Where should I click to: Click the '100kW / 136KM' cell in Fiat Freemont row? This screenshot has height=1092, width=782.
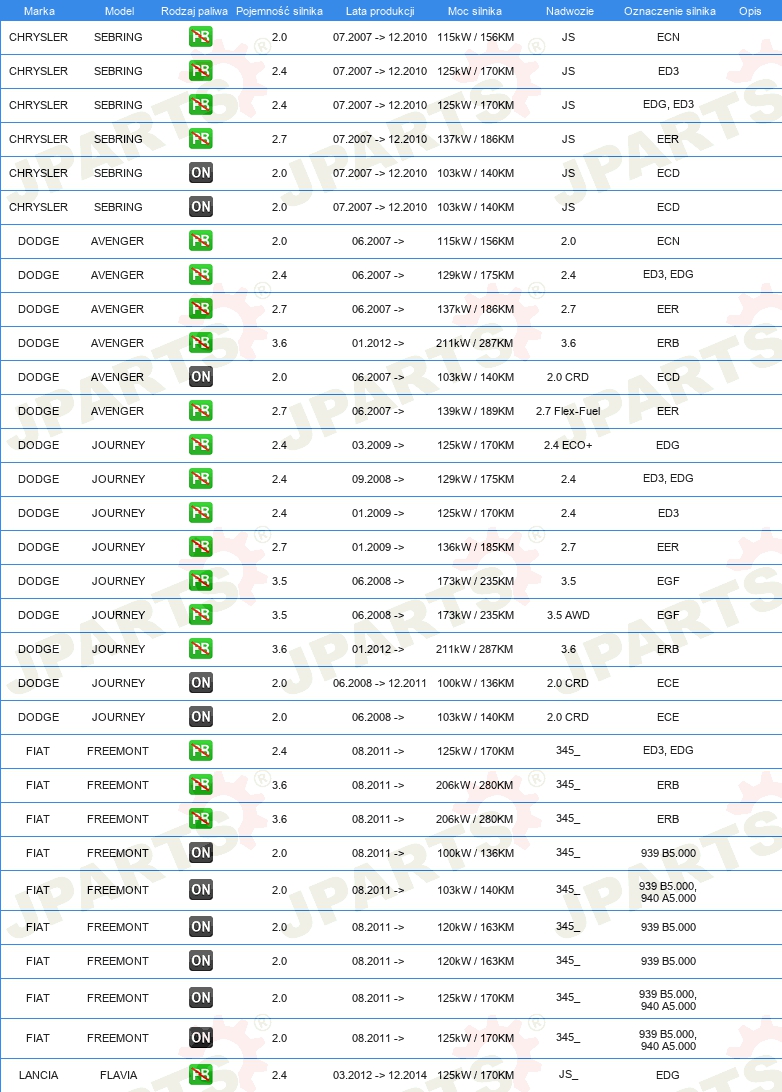pyautogui.click(x=476, y=853)
